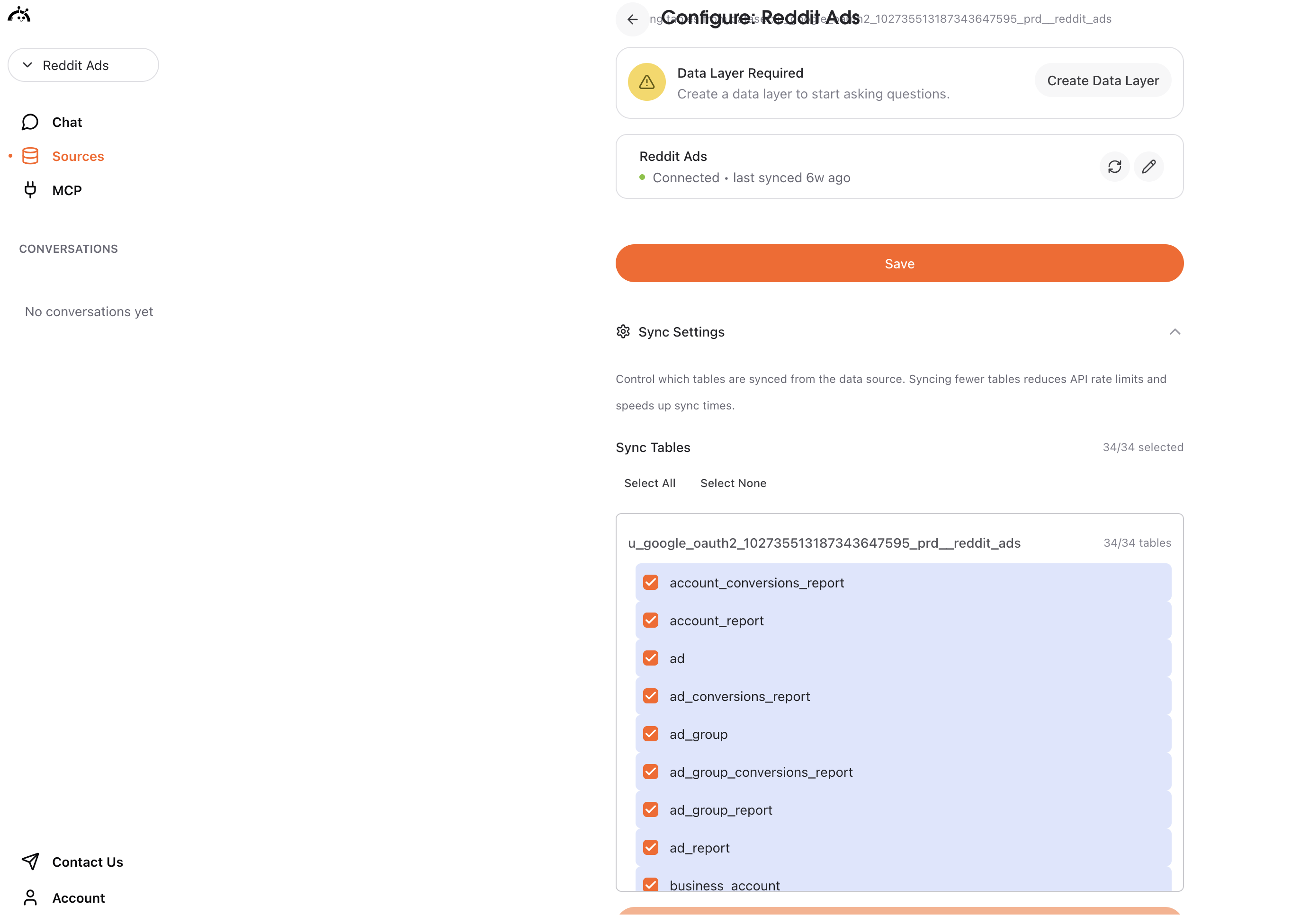Click the Sync Settings gear icon
Viewport: 1309px width, 924px height.
point(623,332)
